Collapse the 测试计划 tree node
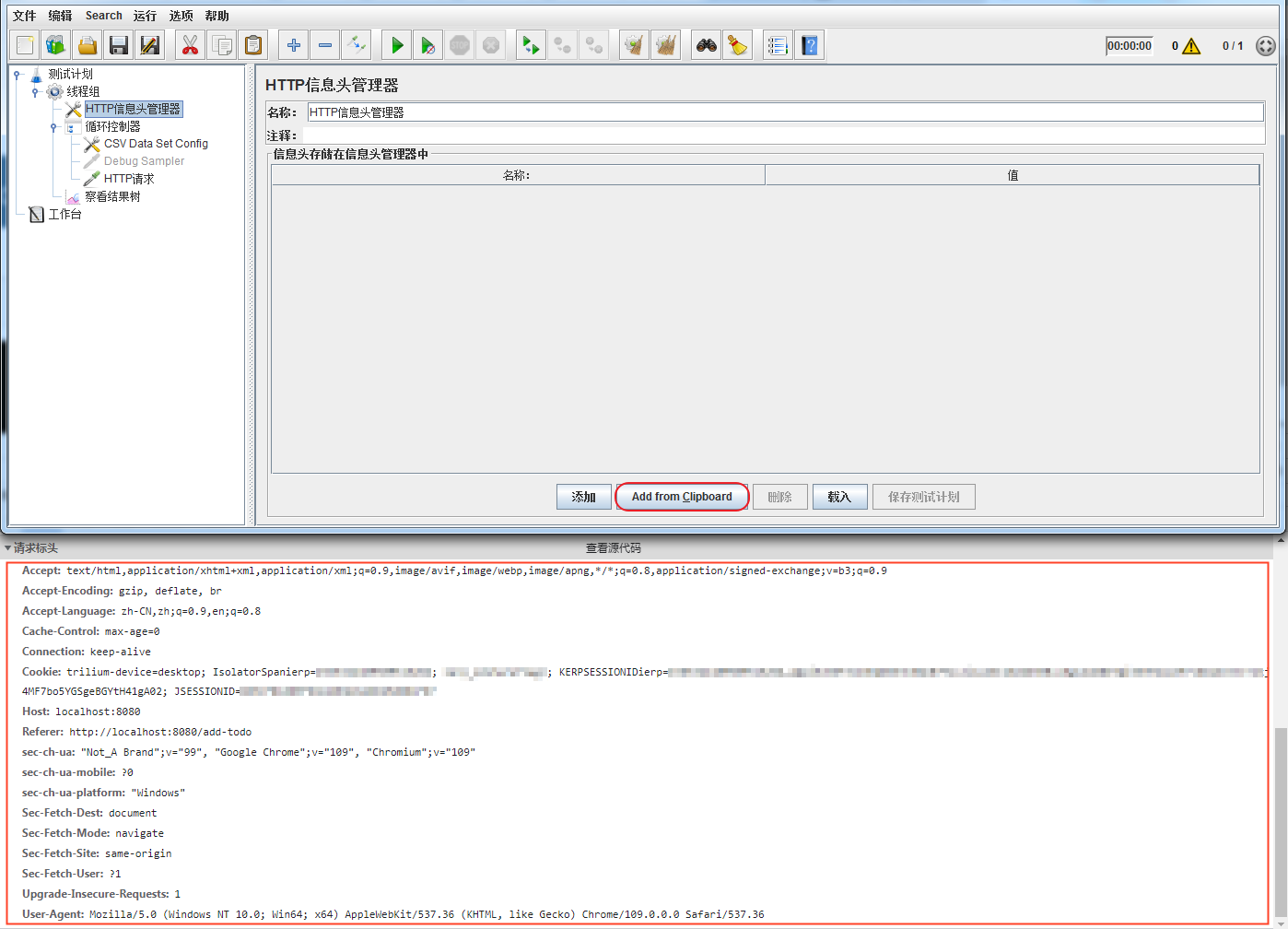The height and width of the screenshot is (929, 1288). pyautogui.click(x=17, y=75)
